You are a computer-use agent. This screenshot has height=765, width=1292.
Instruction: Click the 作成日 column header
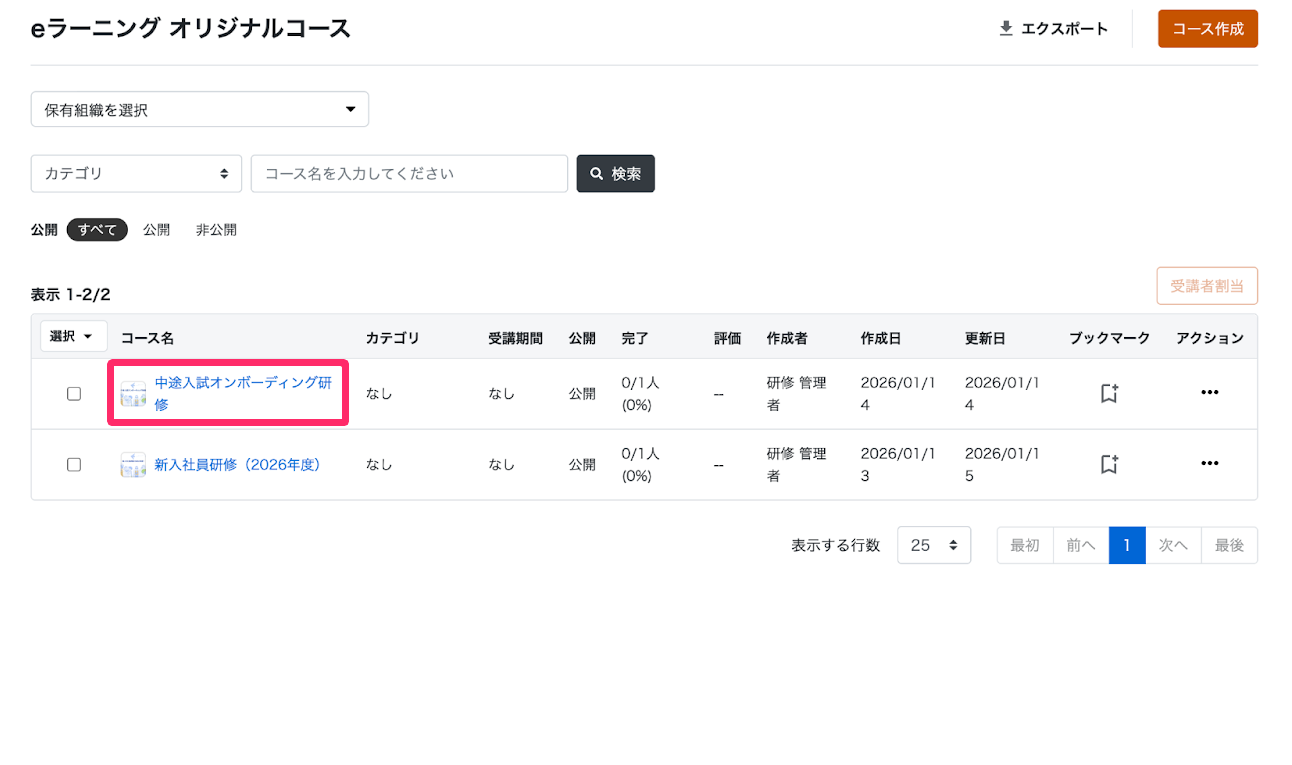point(881,338)
